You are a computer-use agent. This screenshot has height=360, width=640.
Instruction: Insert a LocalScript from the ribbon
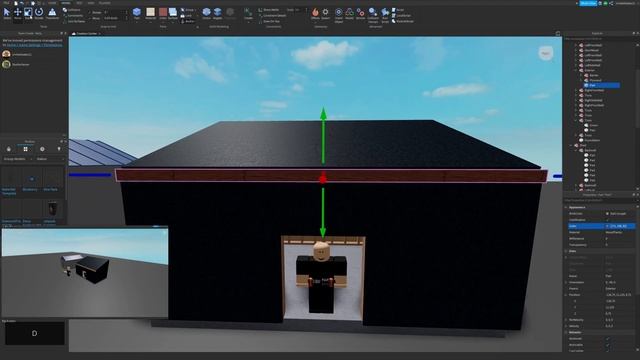point(402,16)
